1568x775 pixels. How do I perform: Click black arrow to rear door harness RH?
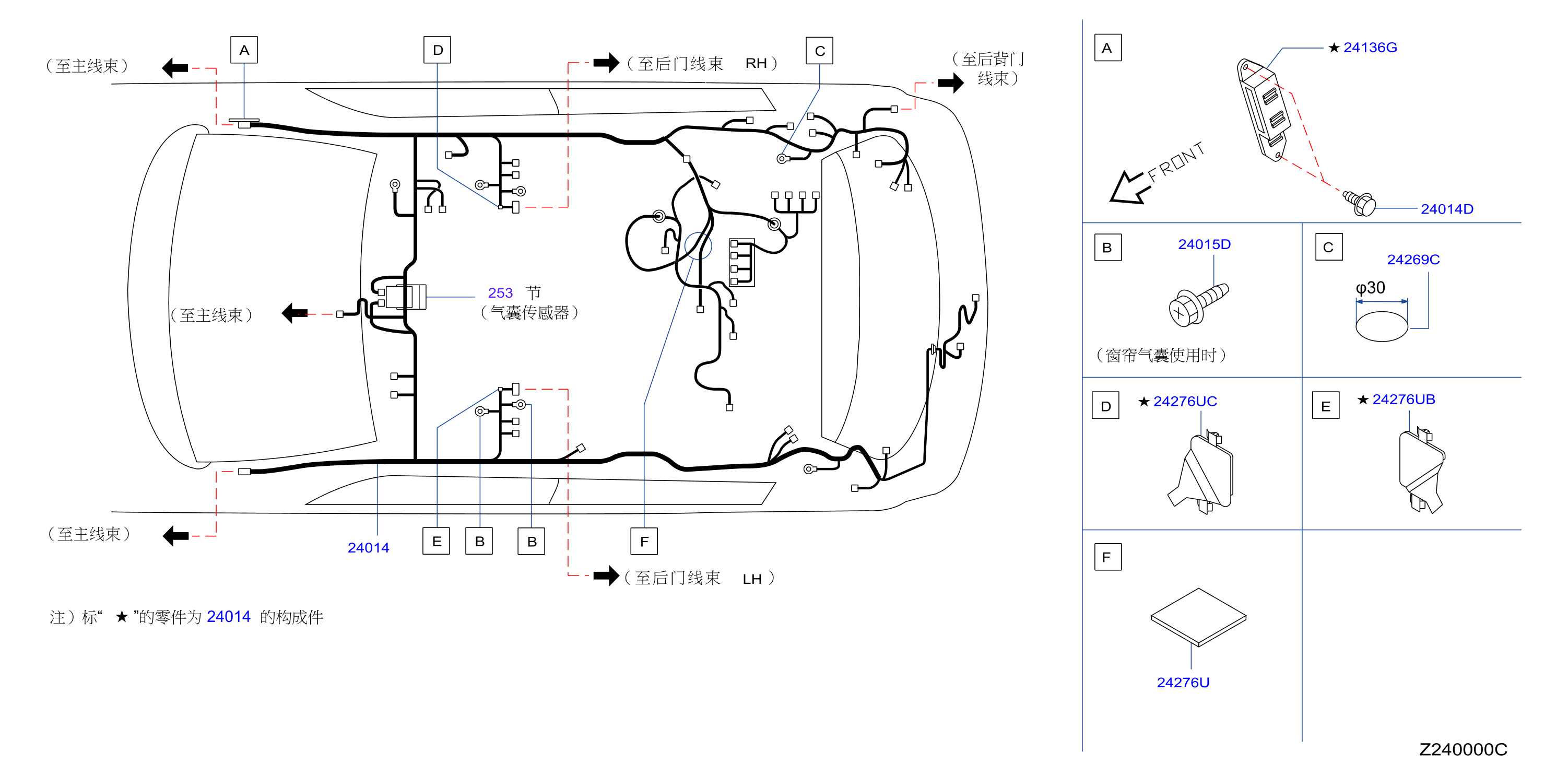[606, 62]
